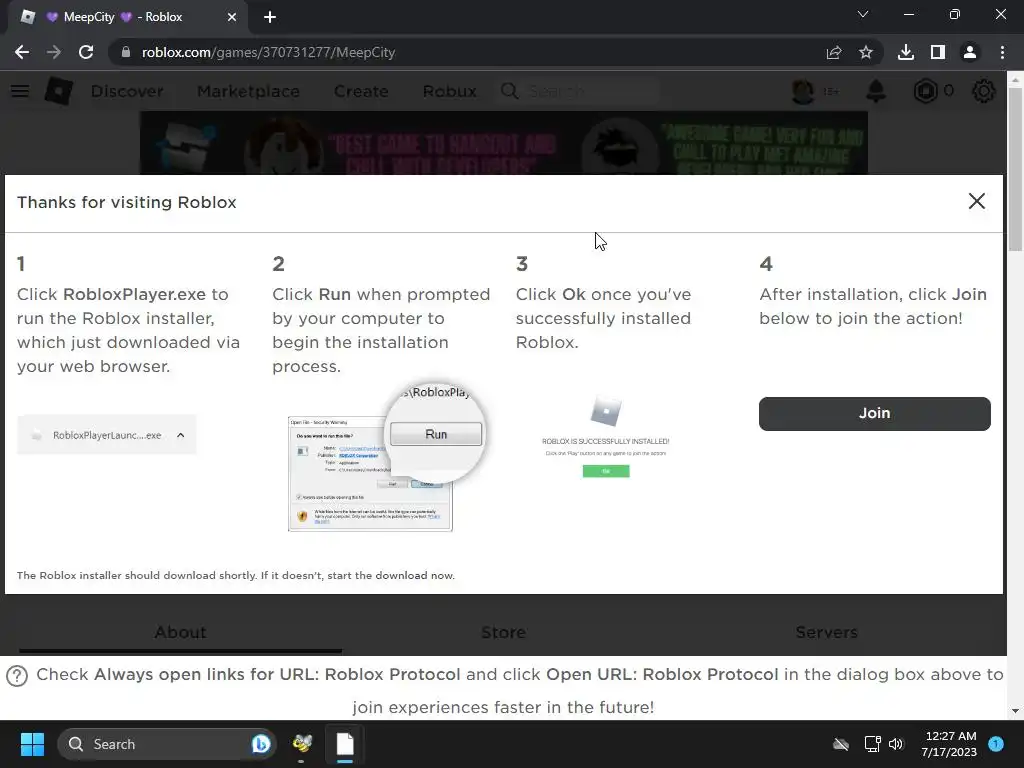The height and width of the screenshot is (768, 1024).
Task: Switch to the Store tab
Action: click(504, 632)
